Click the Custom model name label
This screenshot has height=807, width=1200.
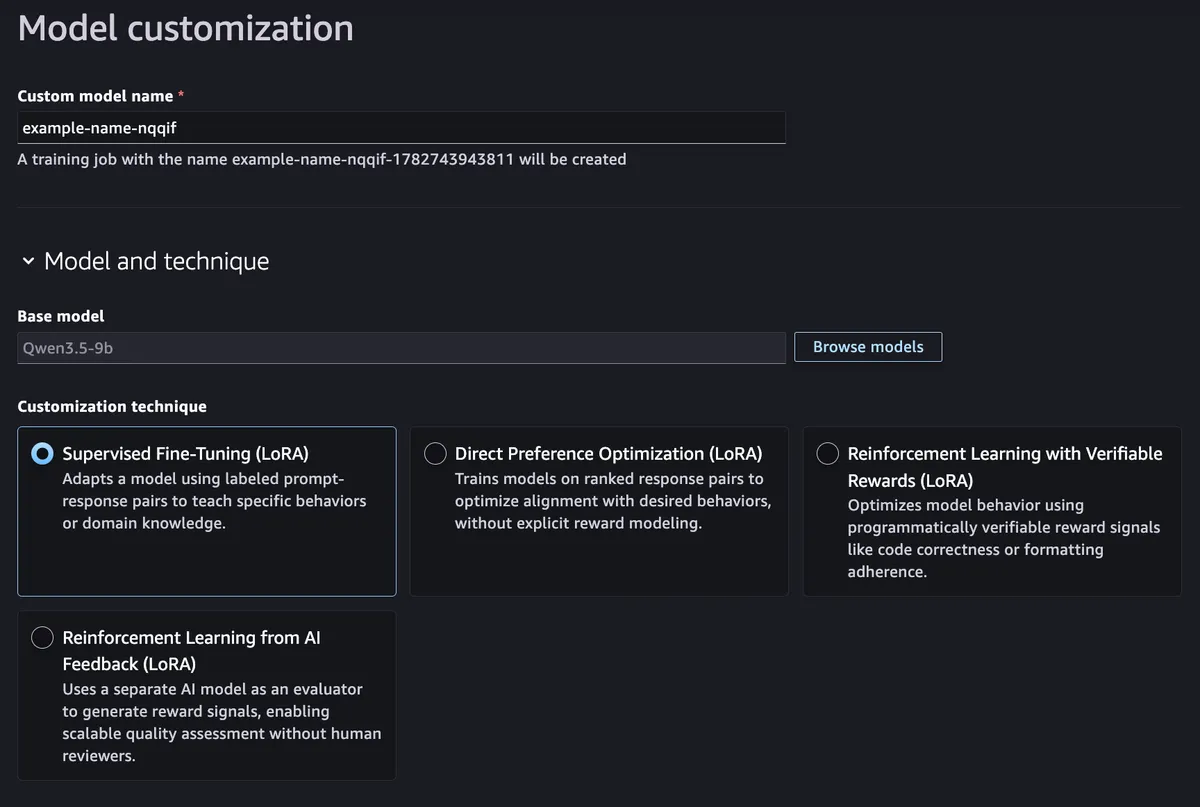[95, 96]
